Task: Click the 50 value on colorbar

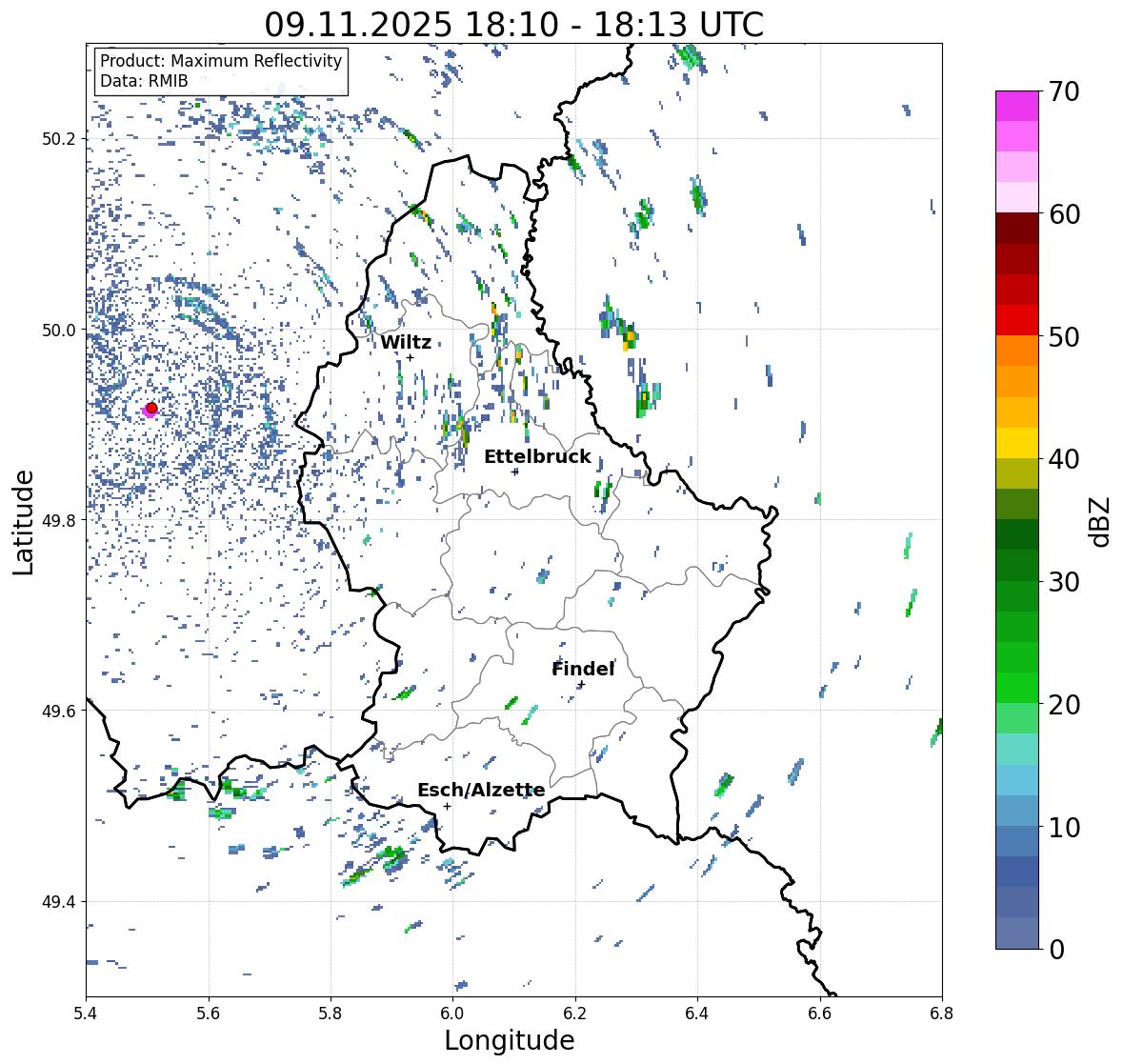Action: coord(1064,337)
